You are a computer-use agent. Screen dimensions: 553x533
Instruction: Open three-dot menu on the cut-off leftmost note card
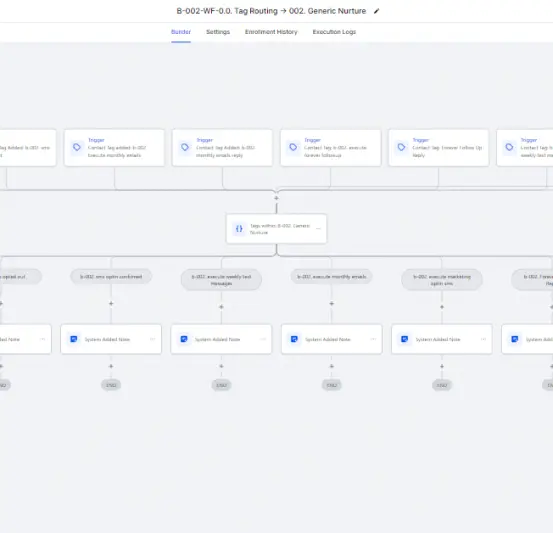pyautogui.click(x=43, y=339)
